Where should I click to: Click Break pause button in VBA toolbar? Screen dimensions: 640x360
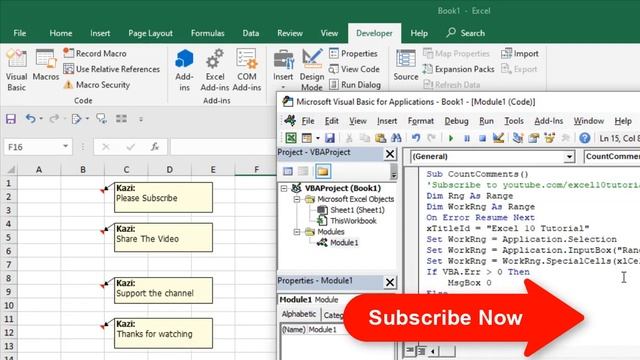(x=467, y=138)
